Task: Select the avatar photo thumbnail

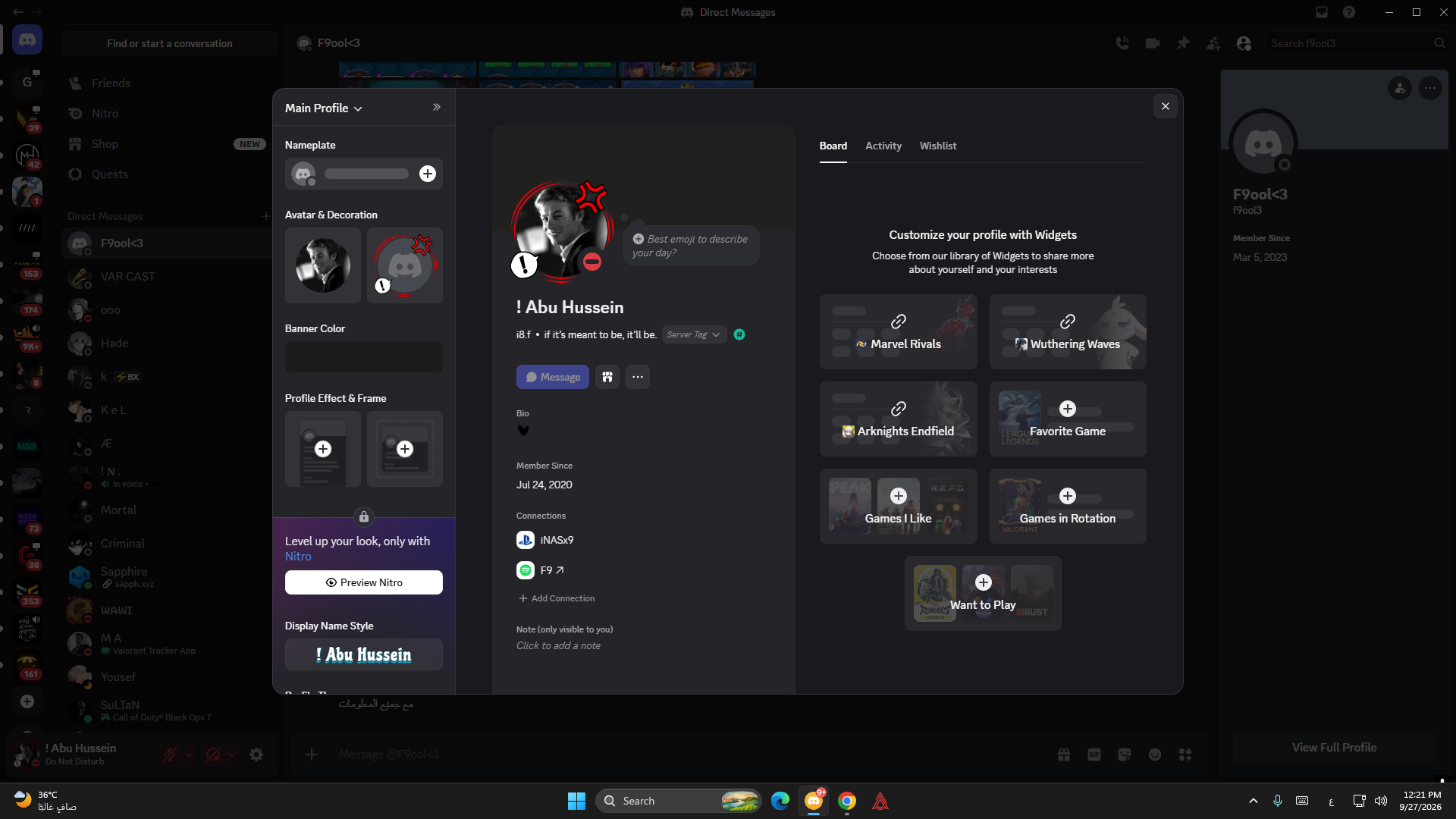Action: (x=323, y=265)
